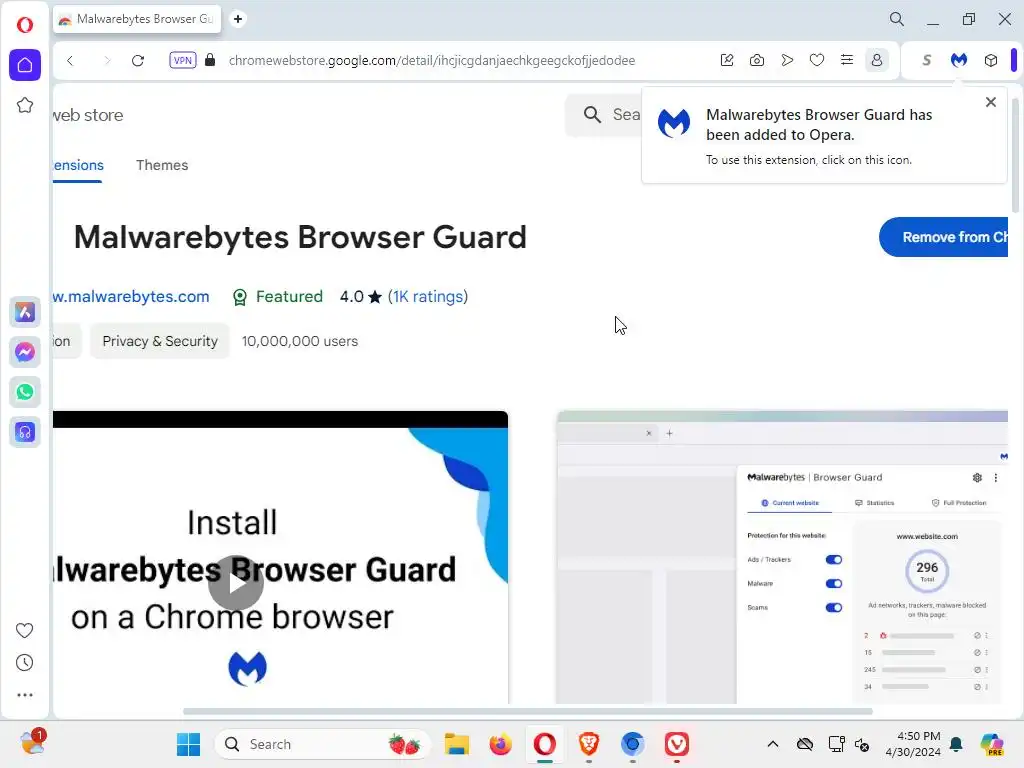
Task: Click the Privacy & Security category chip
Action: (160, 341)
